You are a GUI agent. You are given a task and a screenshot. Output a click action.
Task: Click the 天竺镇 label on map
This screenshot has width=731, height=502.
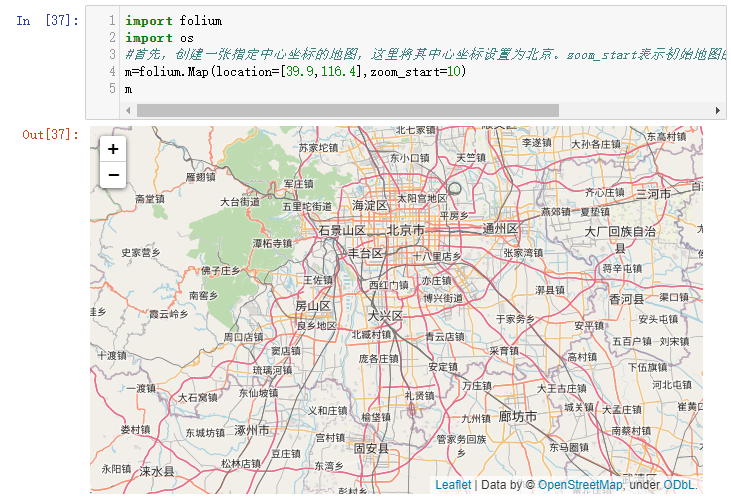471,158
